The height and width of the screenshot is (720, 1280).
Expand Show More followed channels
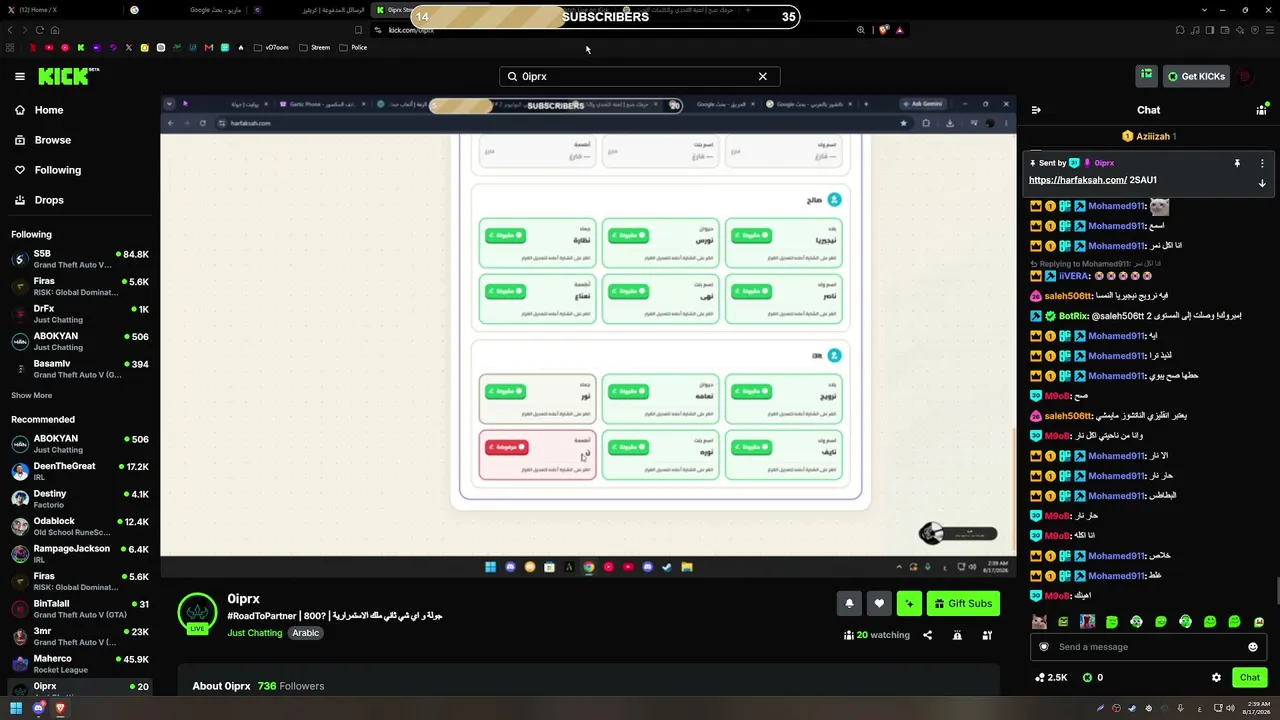31,395
